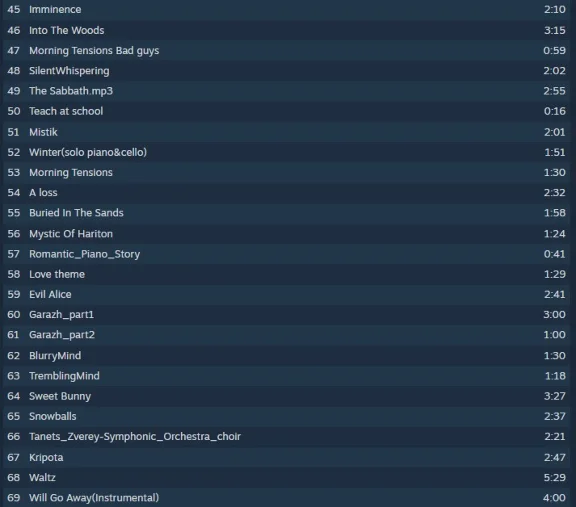
Task: Select Buried In The Sands track
Action: tap(286, 213)
